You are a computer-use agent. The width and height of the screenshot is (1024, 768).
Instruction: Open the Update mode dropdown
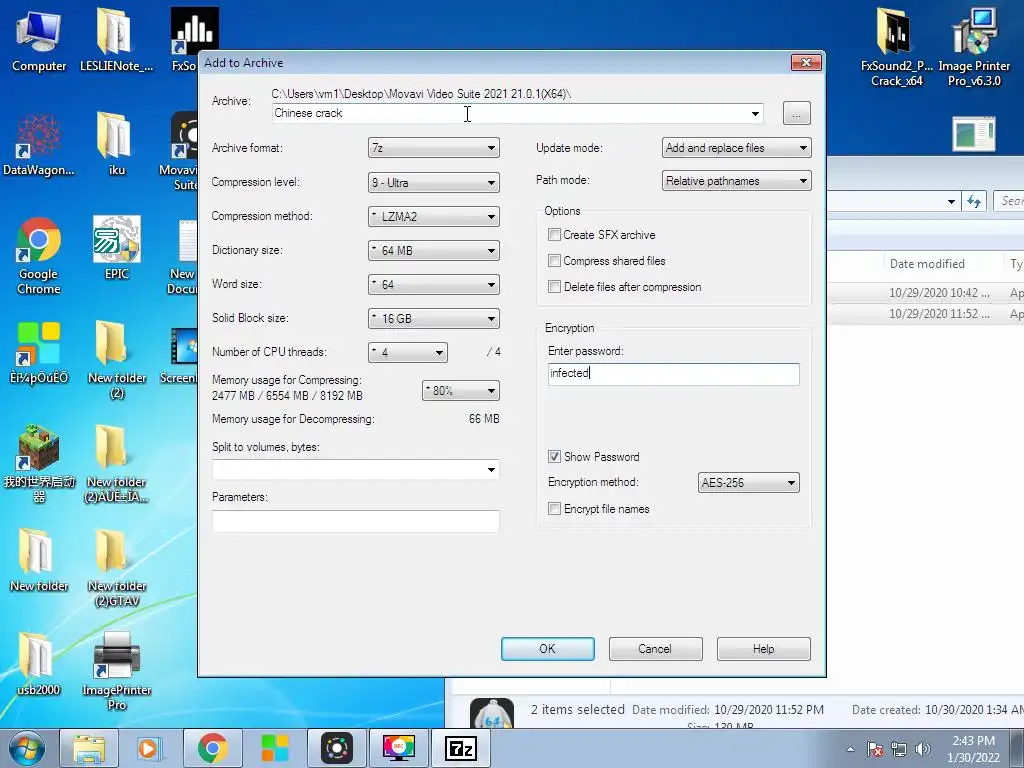coord(737,148)
